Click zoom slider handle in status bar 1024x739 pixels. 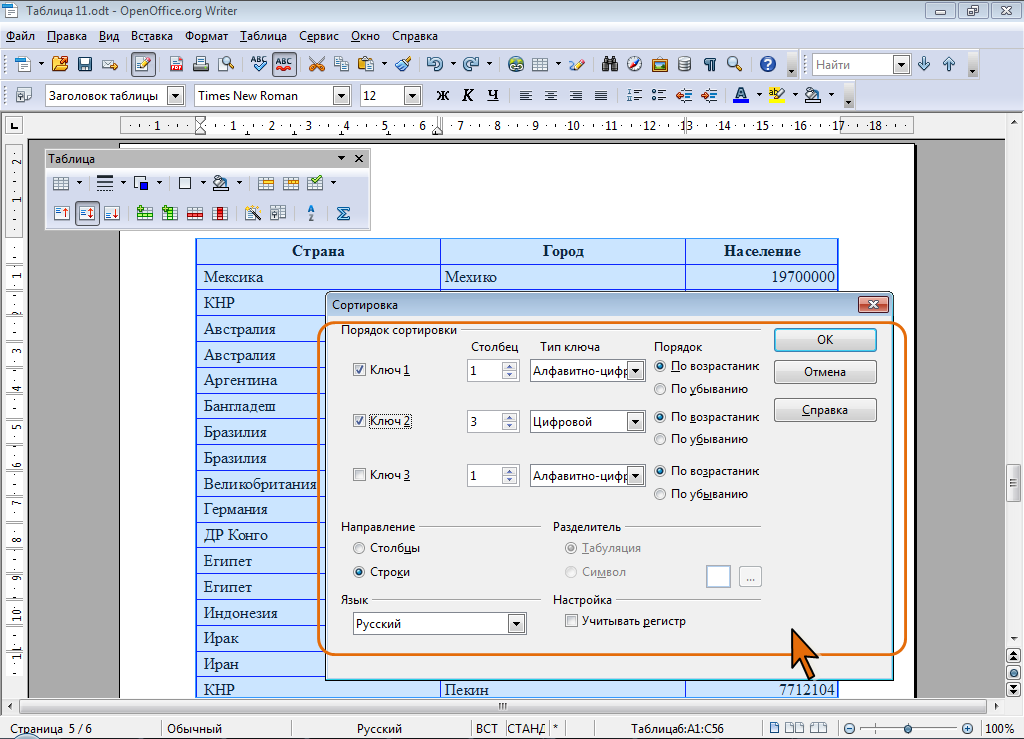908,728
